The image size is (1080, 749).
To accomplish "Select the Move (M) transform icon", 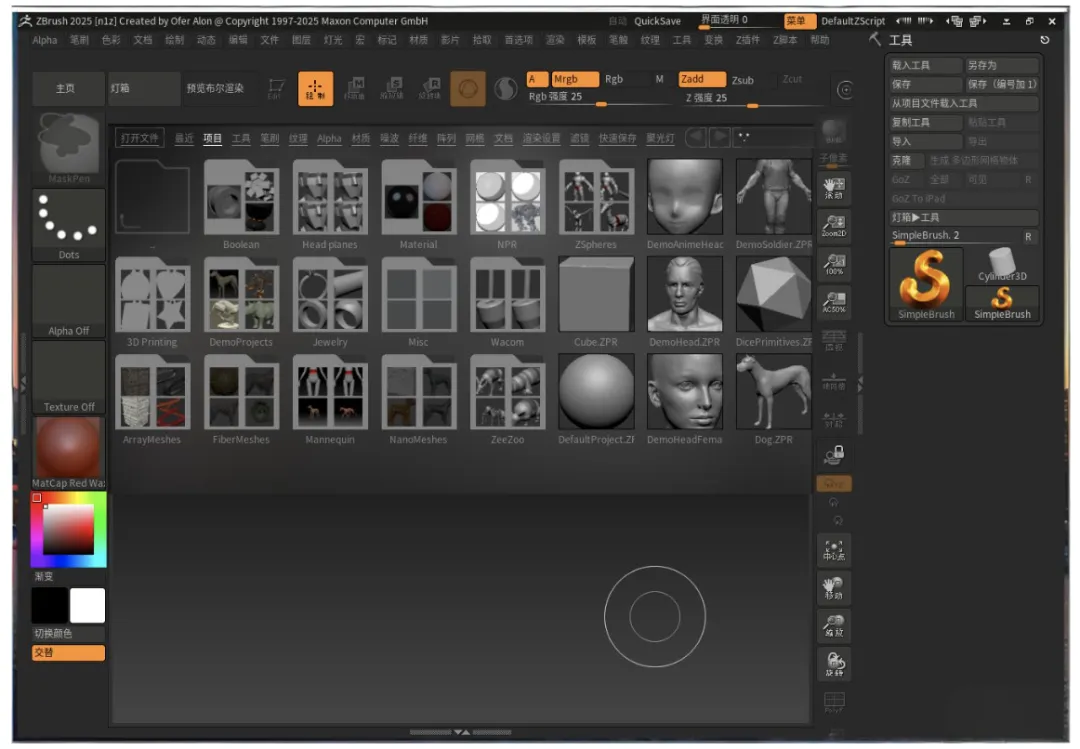I will tap(355, 89).
